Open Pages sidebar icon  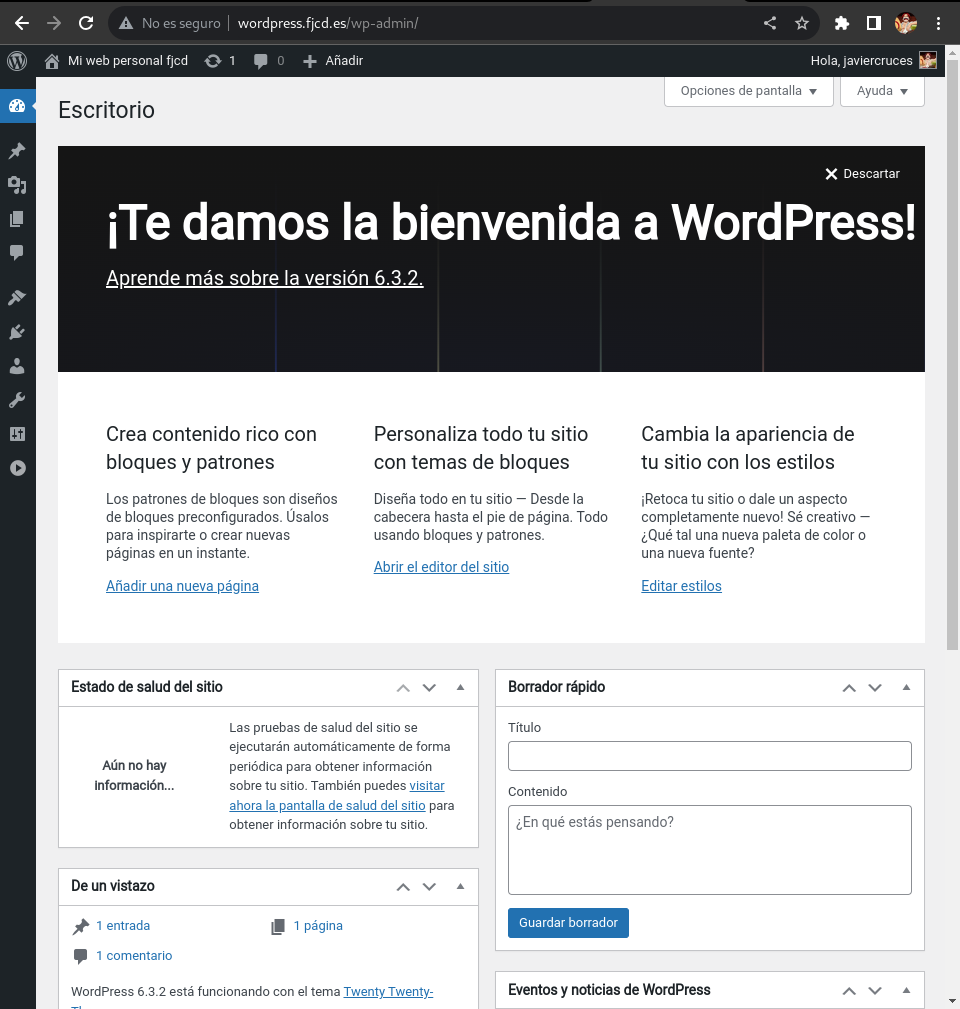tap(17, 219)
